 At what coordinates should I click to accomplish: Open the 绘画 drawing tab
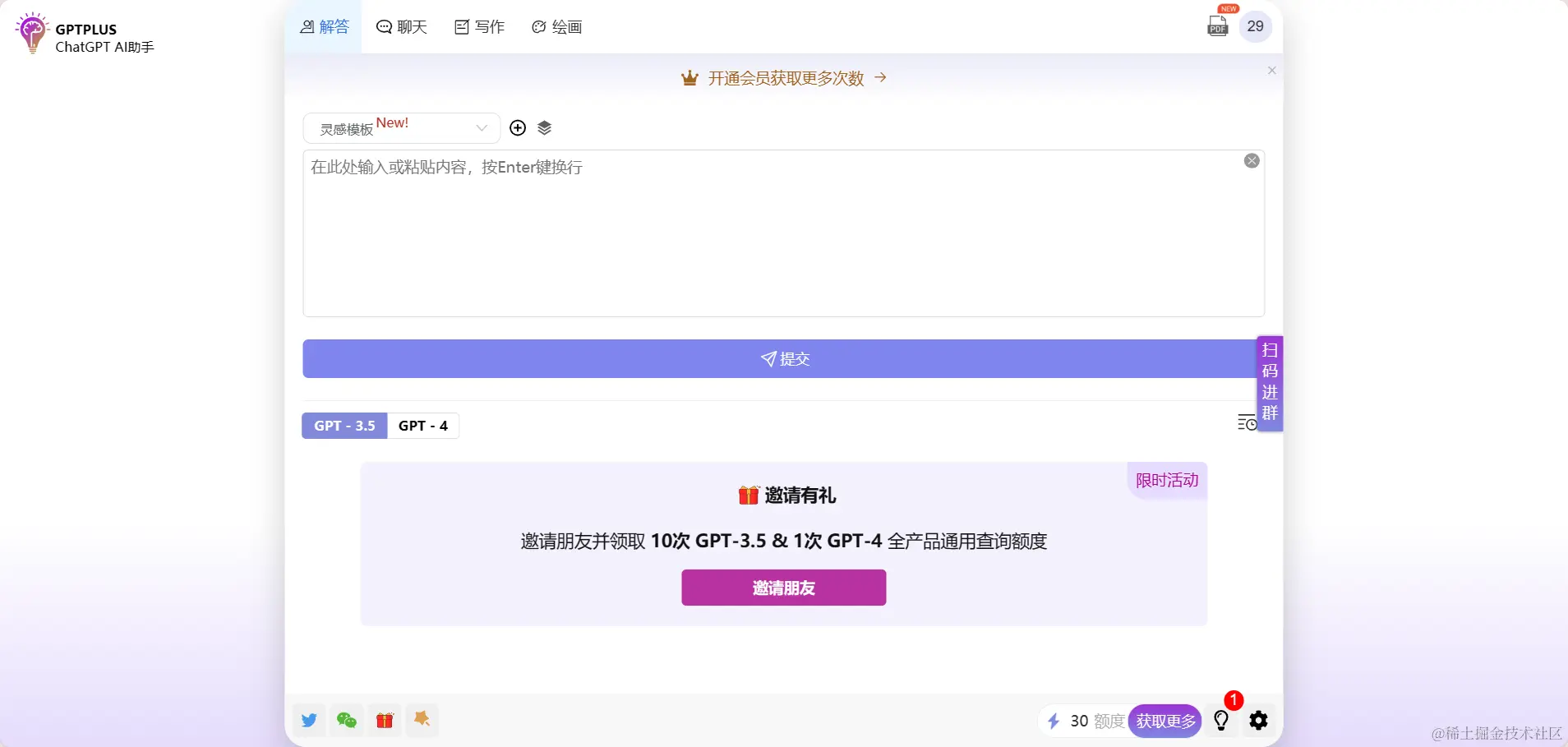pyautogui.click(x=557, y=27)
